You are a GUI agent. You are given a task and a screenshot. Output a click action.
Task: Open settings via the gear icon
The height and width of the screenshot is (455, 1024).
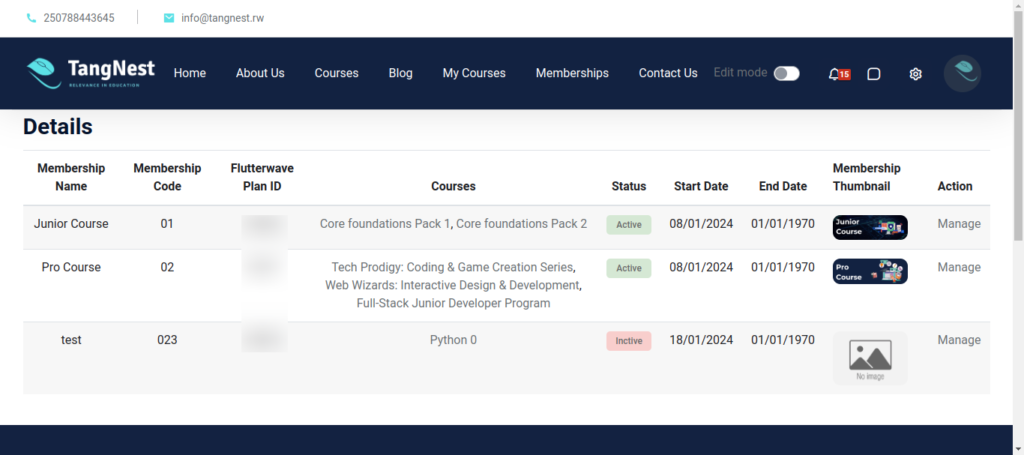[x=915, y=74]
